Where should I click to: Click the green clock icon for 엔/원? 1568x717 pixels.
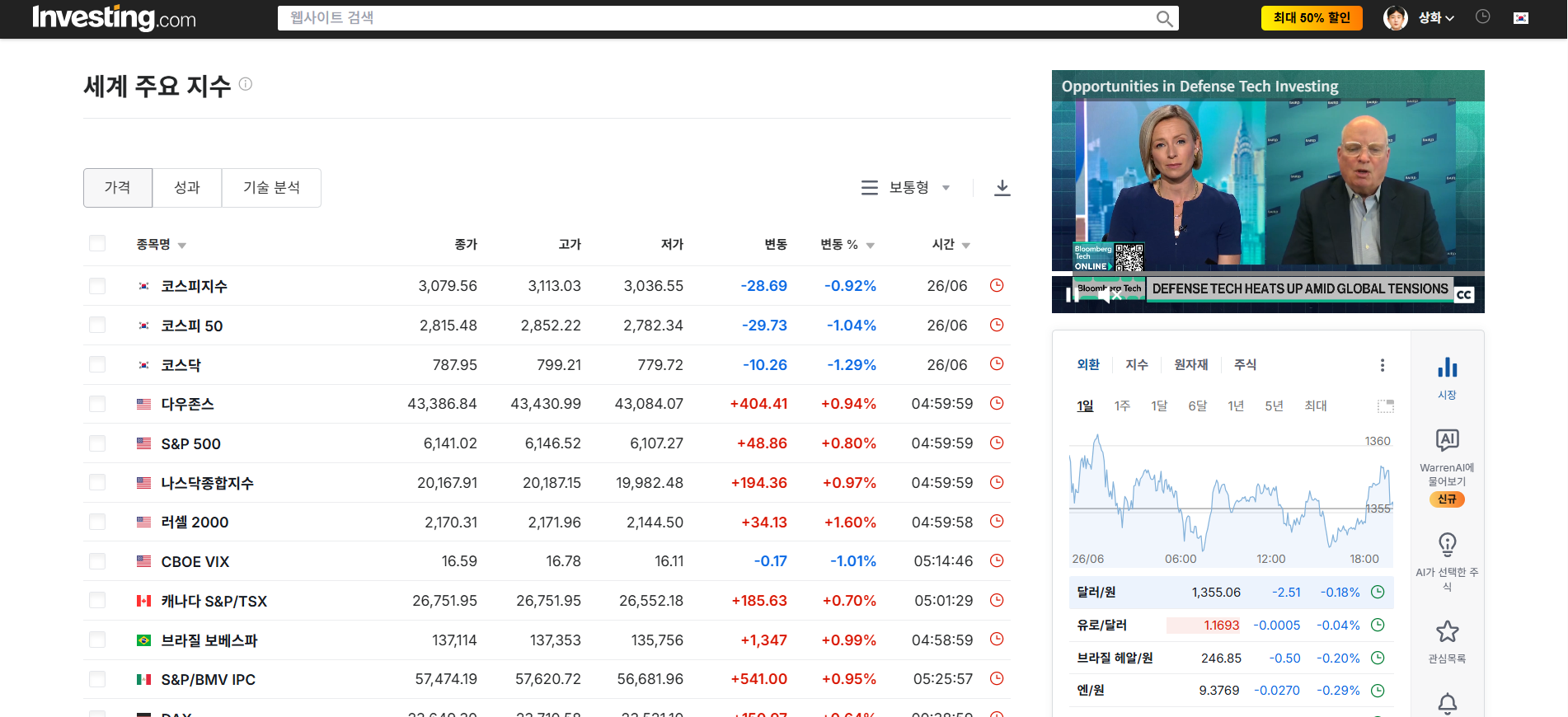pyautogui.click(x=1378, y=691)
